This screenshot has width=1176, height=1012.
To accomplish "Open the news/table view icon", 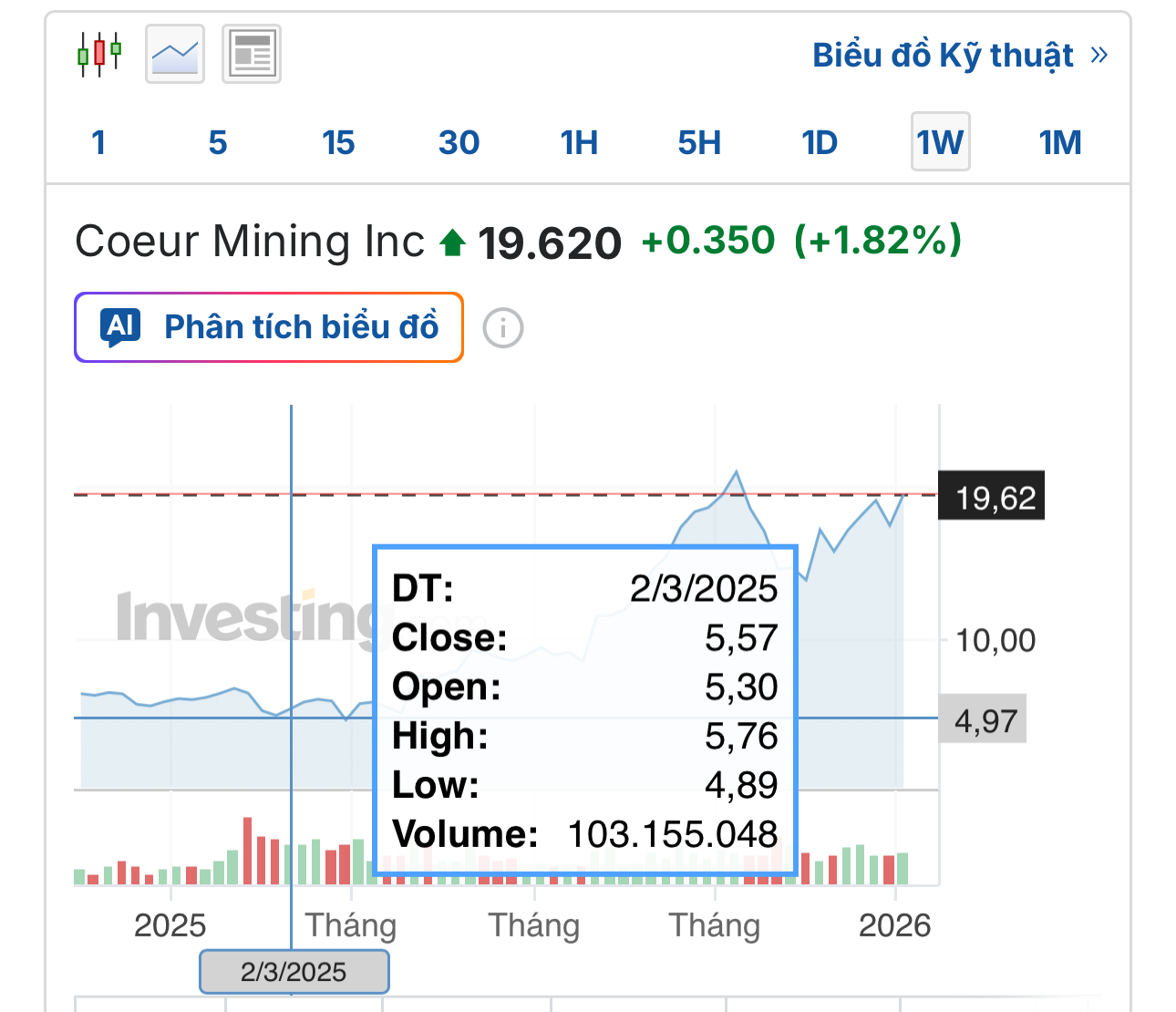I will click(x=252, y=55).
